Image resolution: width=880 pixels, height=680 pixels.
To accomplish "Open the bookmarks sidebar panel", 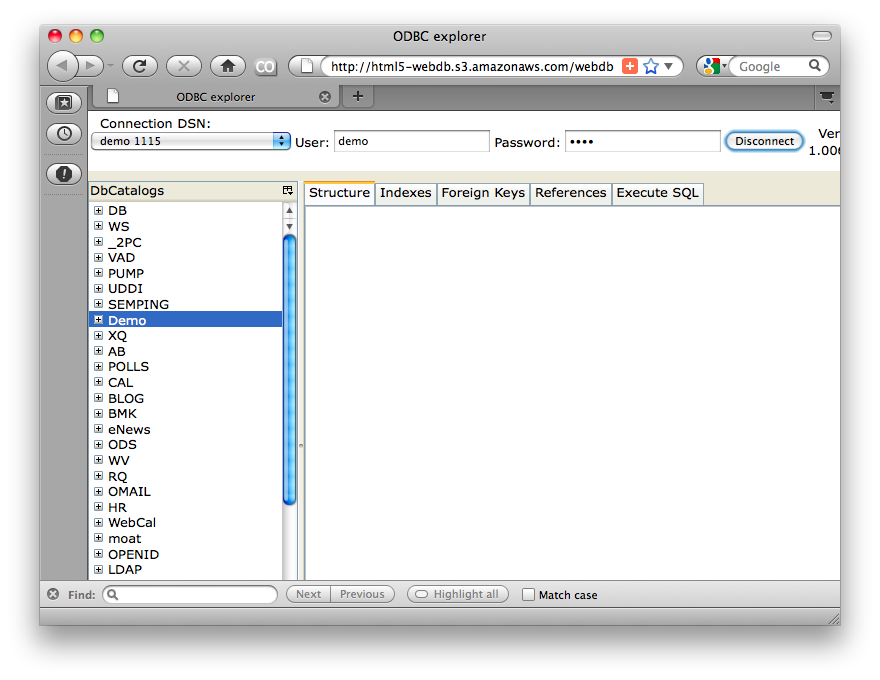I will (64, 103).
